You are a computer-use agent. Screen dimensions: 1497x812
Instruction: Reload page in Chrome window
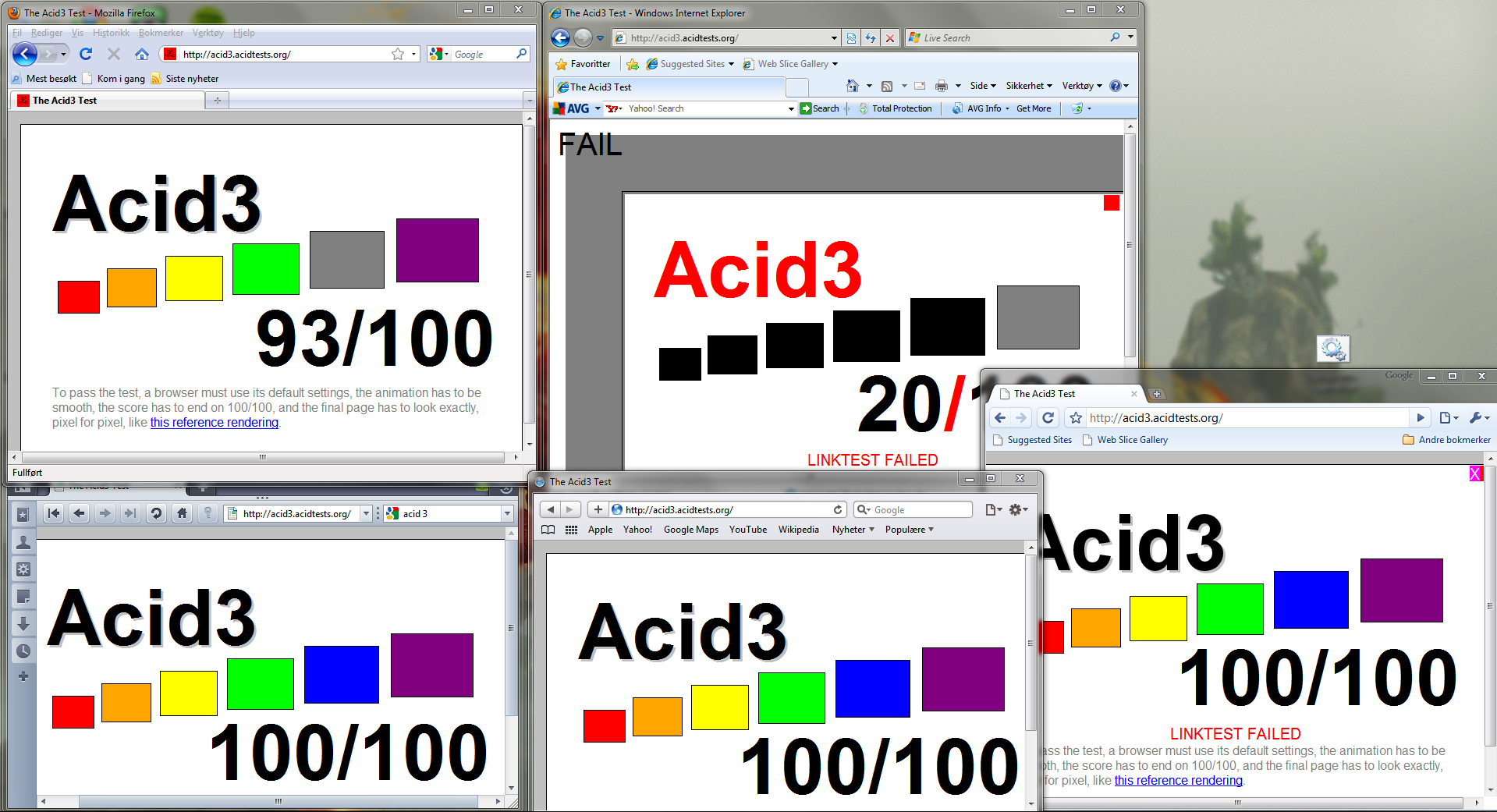1048,418
